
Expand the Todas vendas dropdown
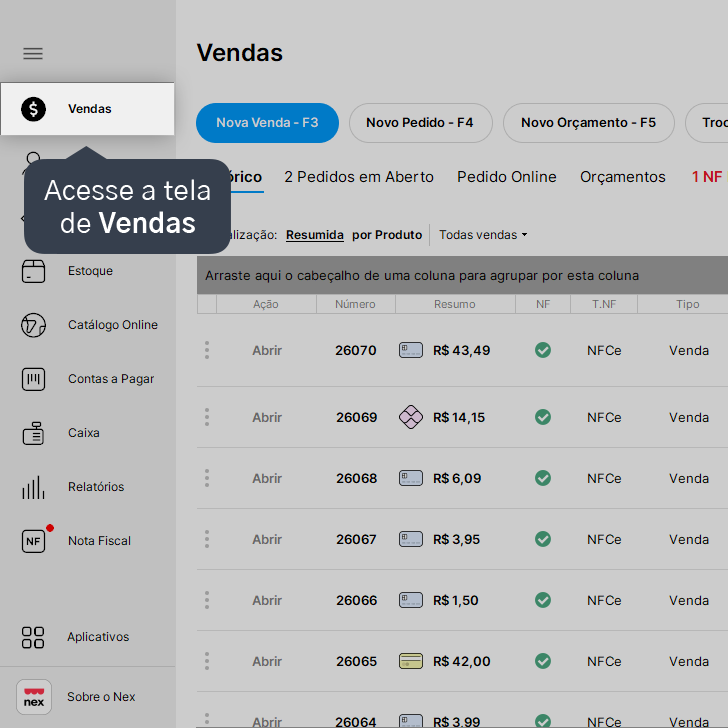coord(483,235)
